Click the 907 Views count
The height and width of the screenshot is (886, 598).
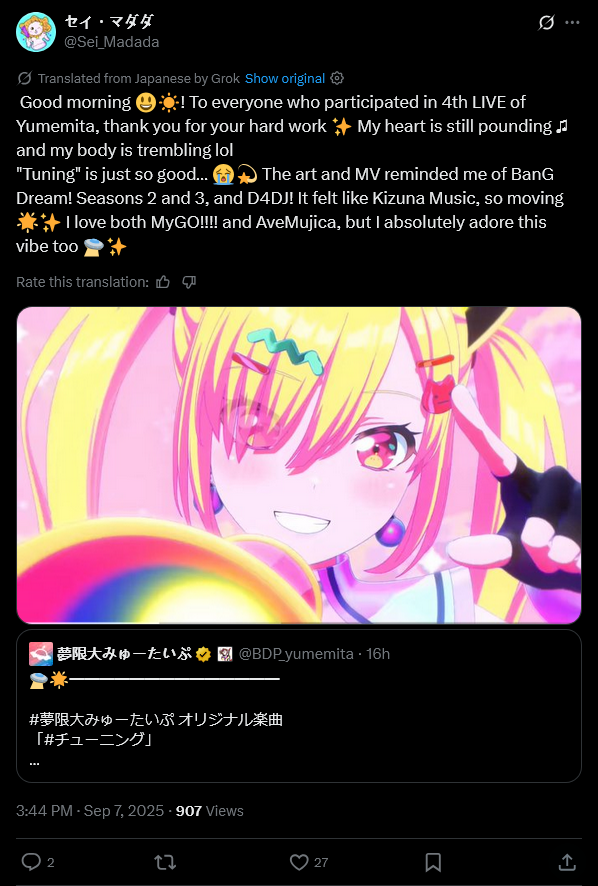[210, 811]
